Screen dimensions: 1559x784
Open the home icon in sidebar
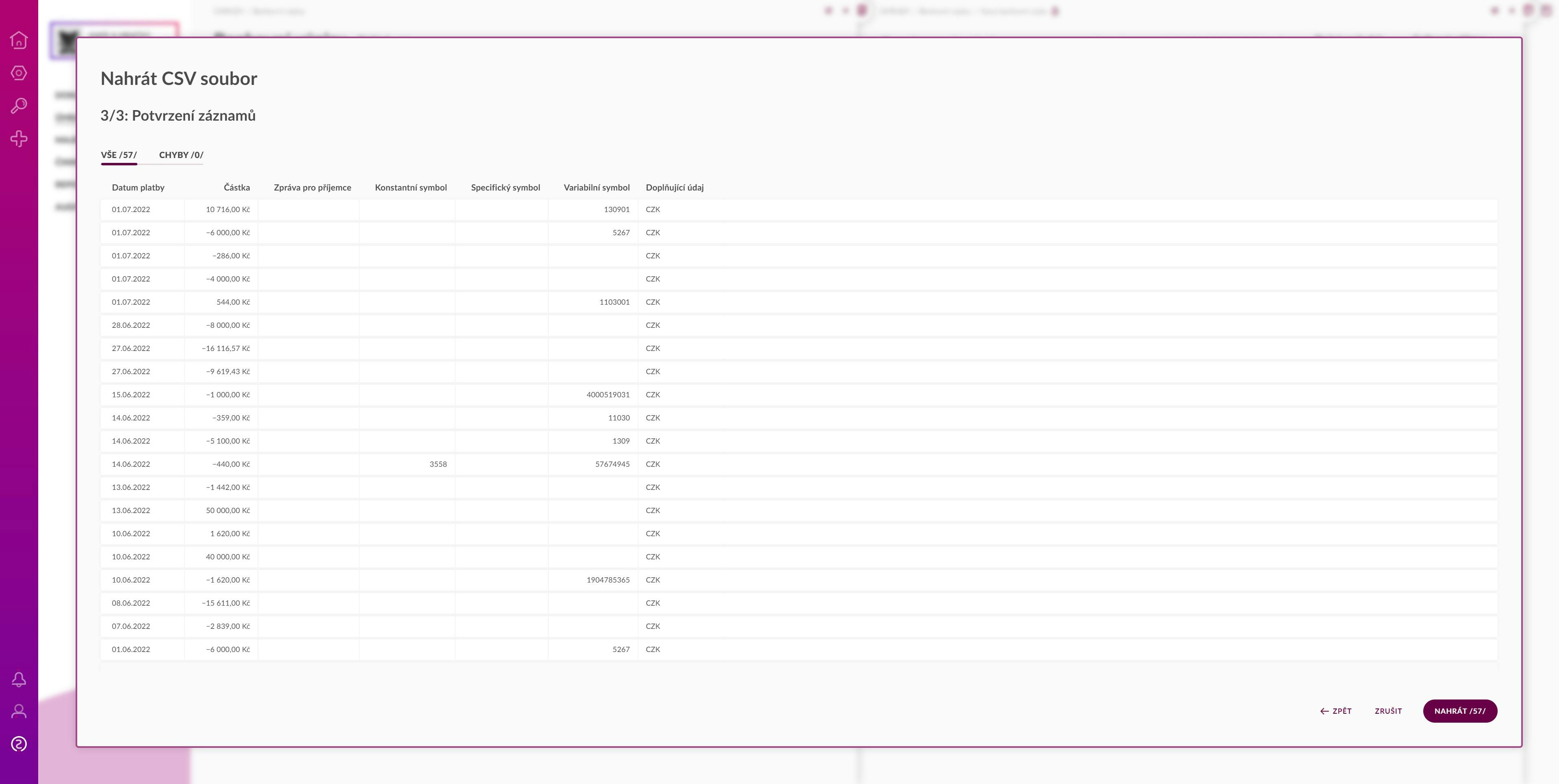pos(19,40)
